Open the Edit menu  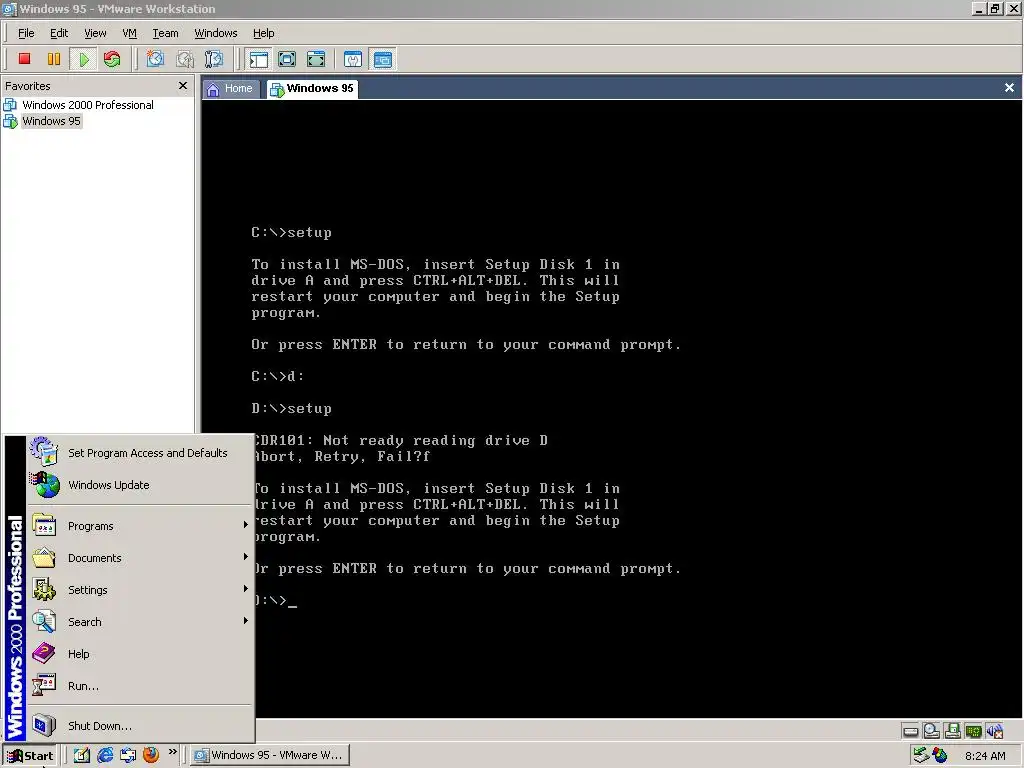(59, 33)
